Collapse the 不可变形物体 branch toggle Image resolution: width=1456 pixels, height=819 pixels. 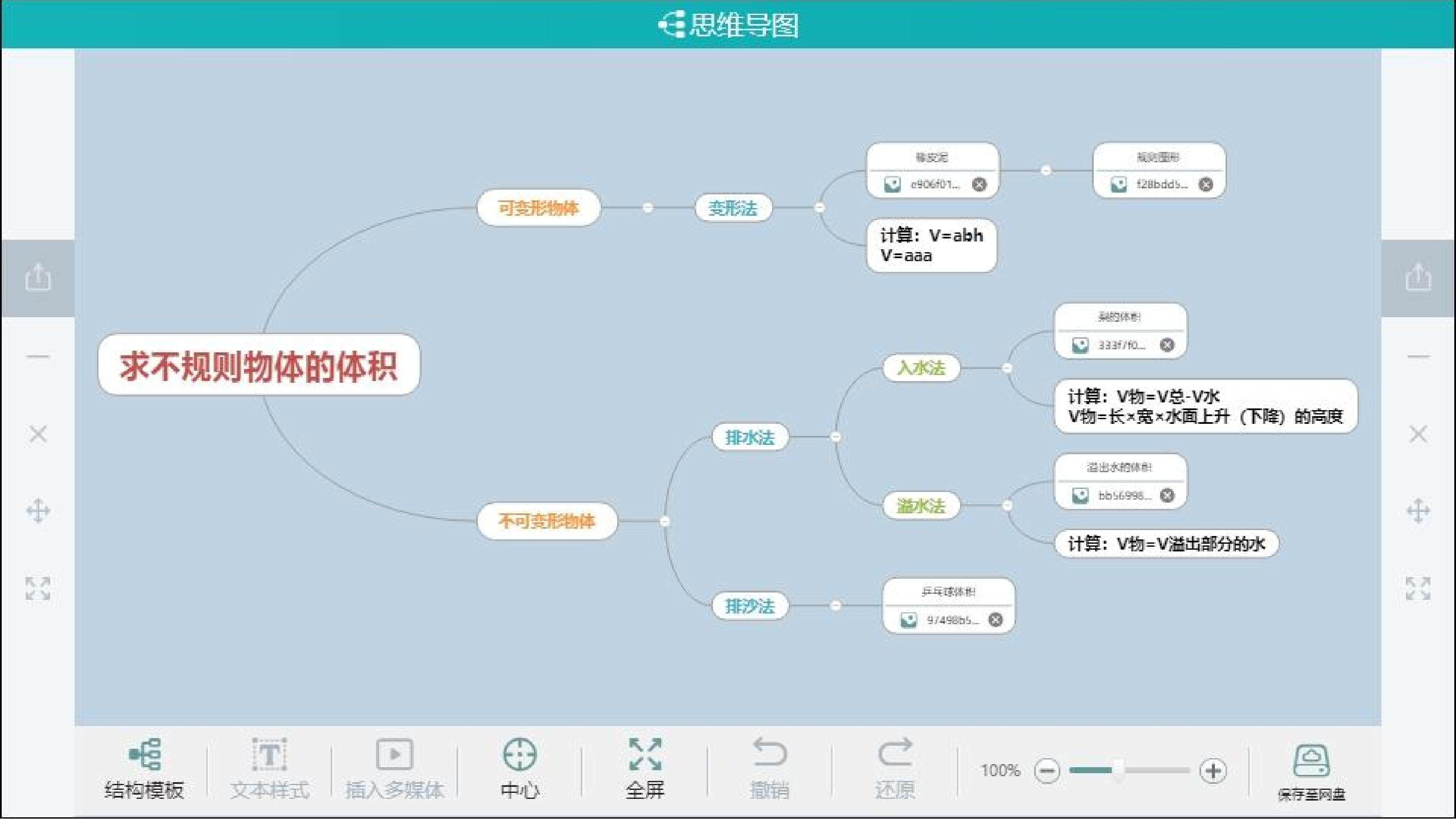tap(665, 521)
